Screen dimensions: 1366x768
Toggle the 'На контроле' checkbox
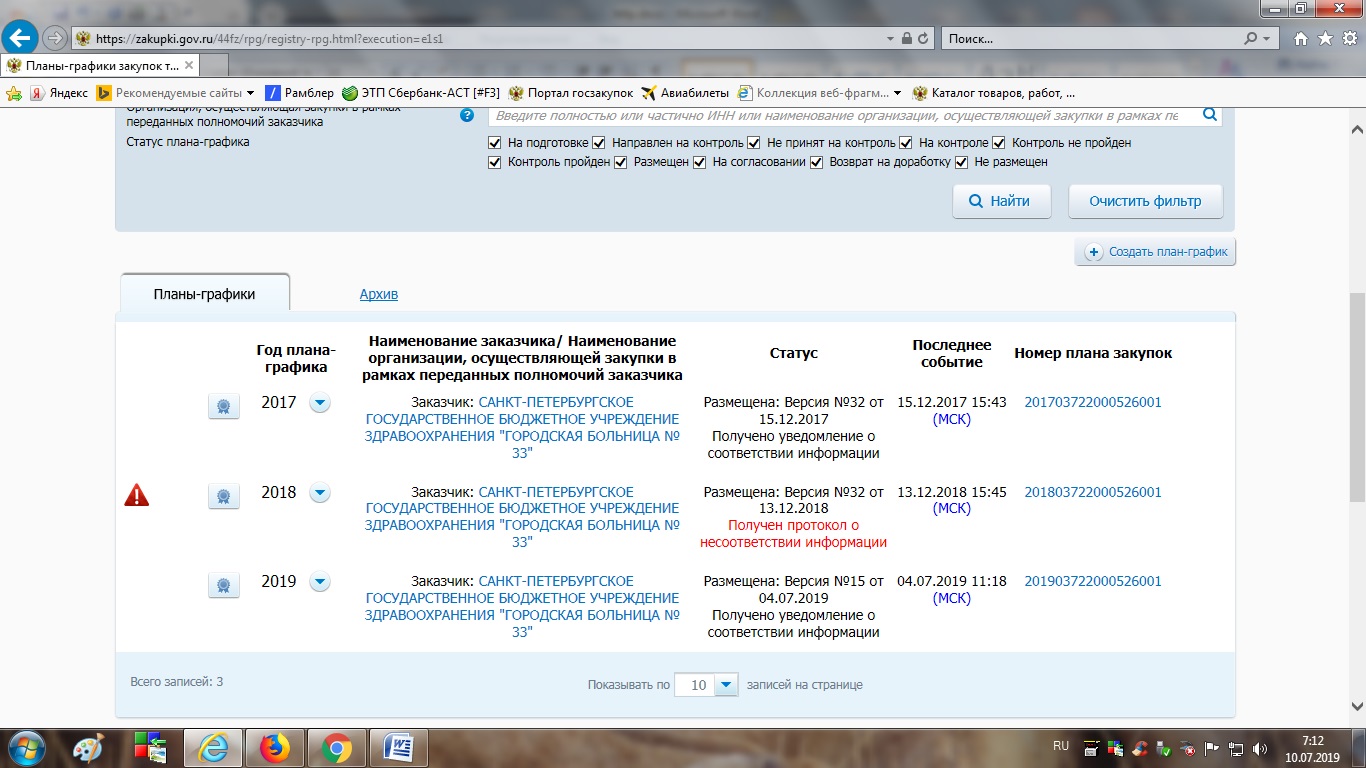click(x=906, y=143)
